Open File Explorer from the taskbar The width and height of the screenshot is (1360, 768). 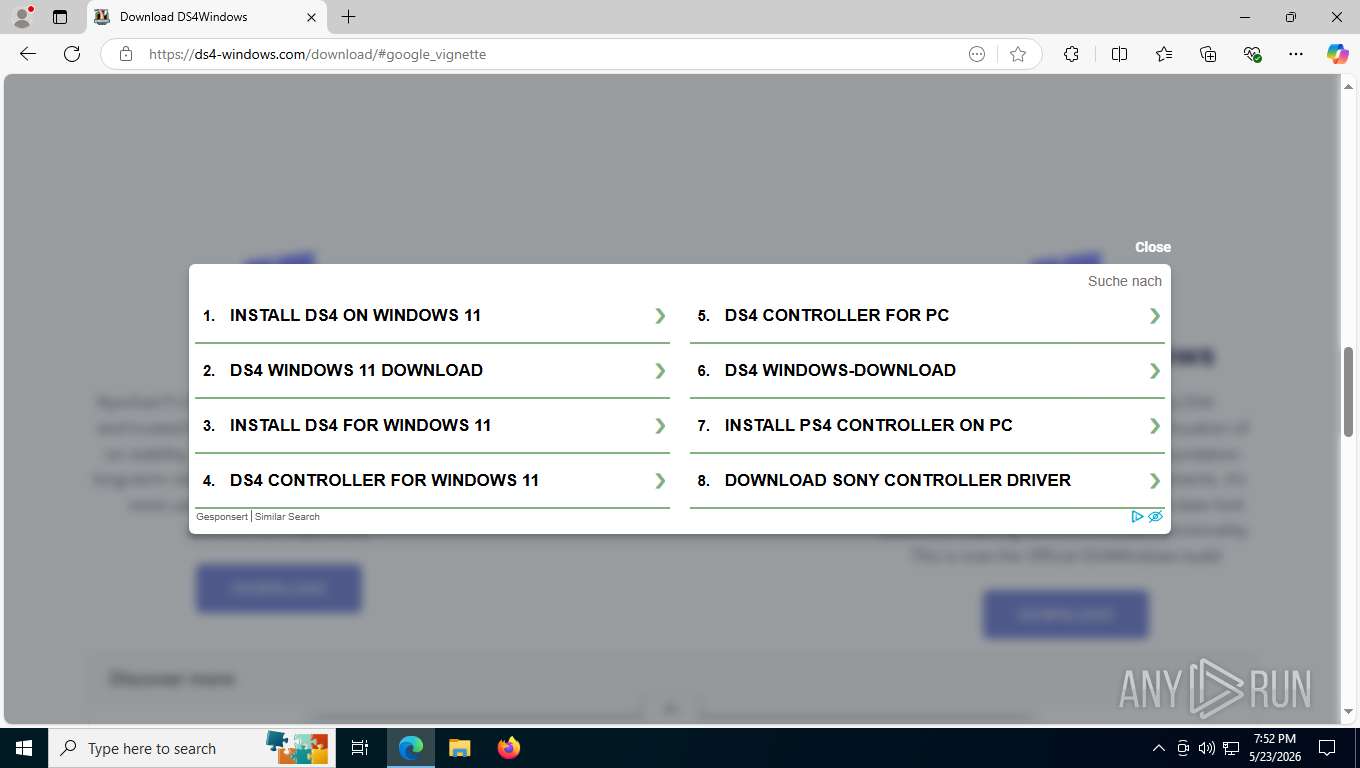click(x=459, y=748)
